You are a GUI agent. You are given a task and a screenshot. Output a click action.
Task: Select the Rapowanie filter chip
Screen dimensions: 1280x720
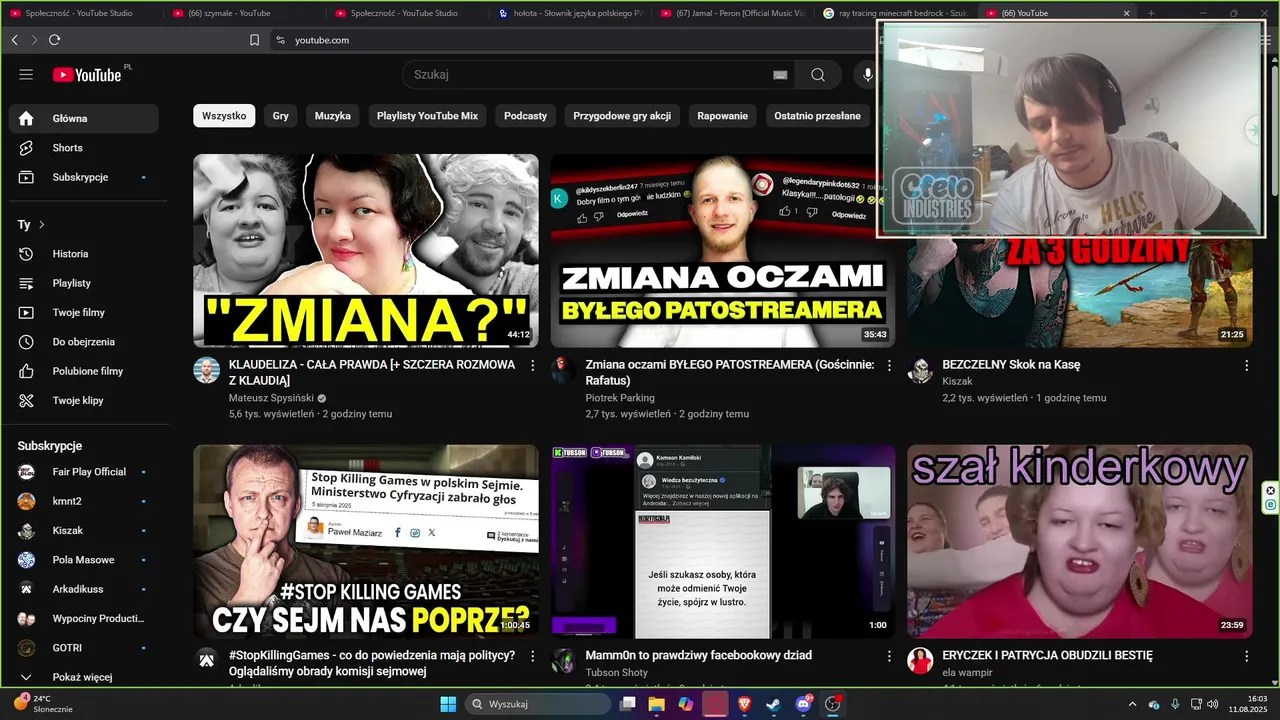(x=723, y=116)
